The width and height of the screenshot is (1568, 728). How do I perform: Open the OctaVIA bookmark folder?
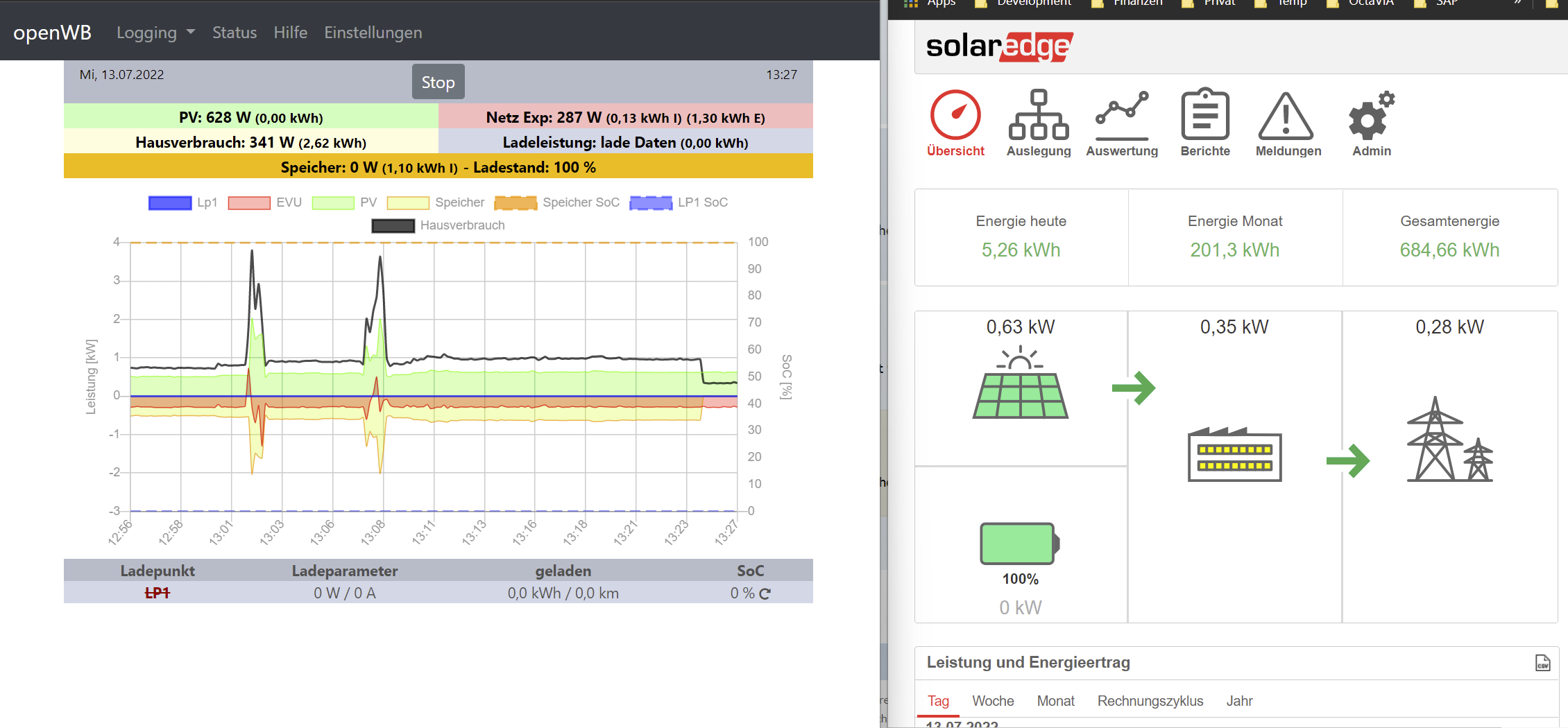click(1360, 3)
